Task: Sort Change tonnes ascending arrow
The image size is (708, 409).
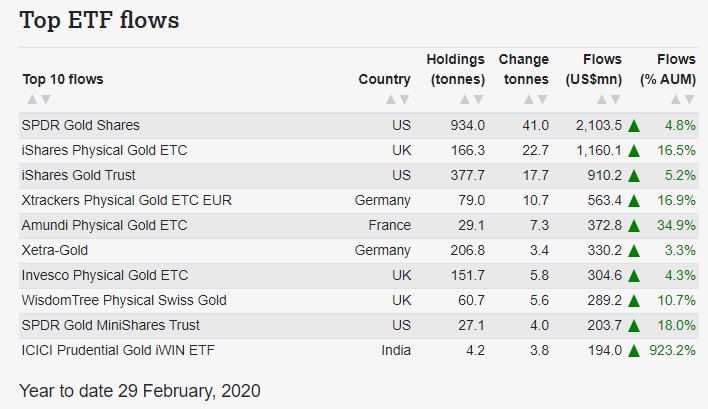Action: pyautogui.click(x=531, y=99)
